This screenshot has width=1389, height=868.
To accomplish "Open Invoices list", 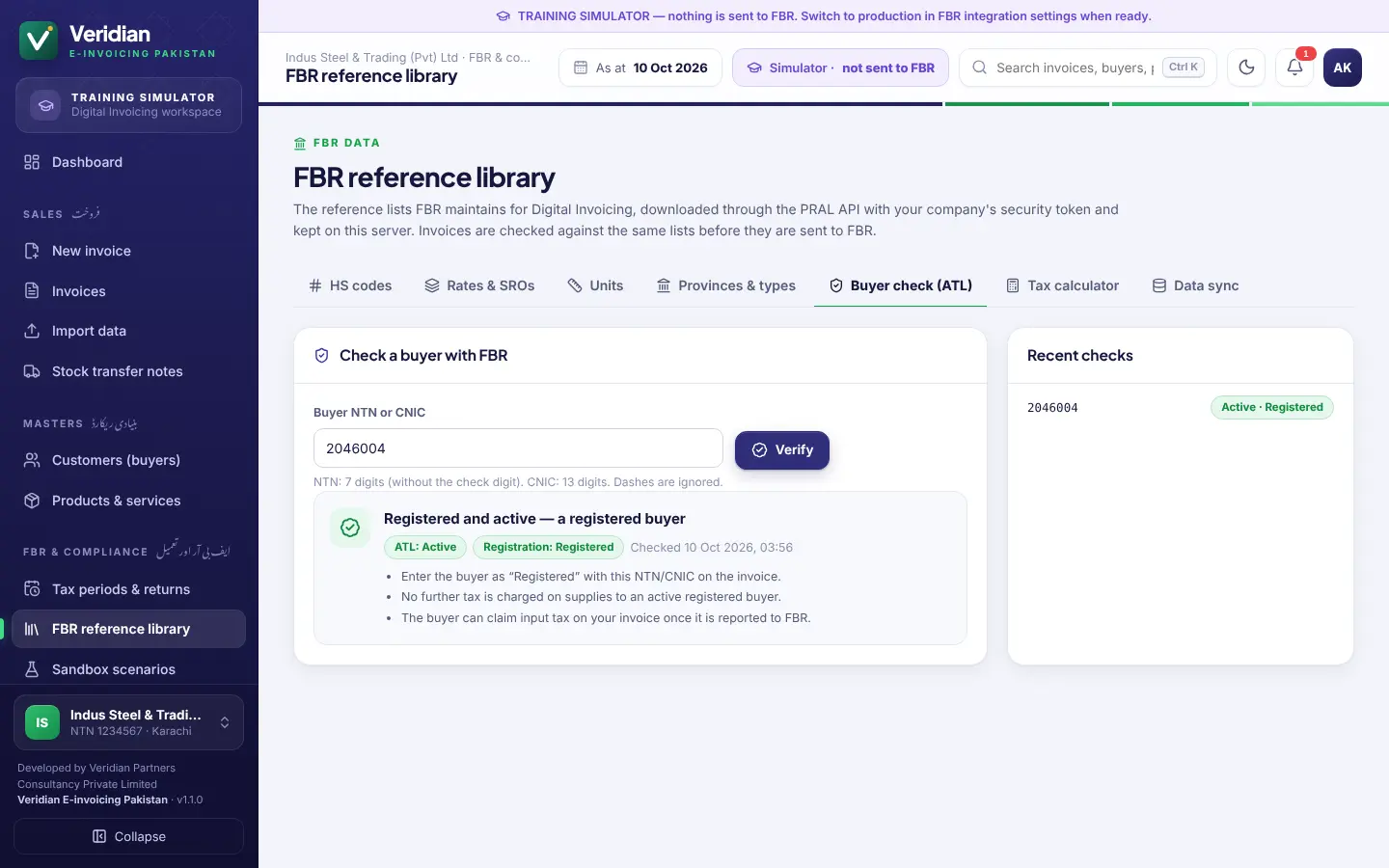I will click(129, 291).
